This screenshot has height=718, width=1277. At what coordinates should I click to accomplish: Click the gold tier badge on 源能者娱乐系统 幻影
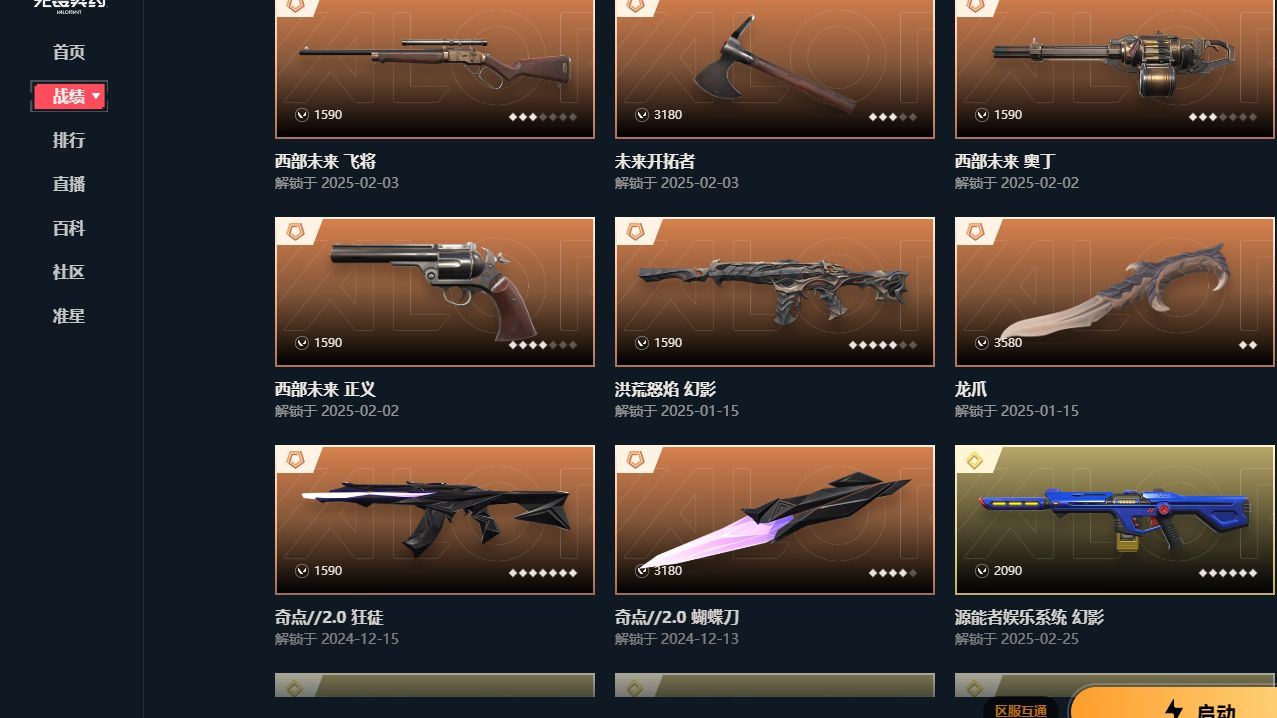click(976, 459)
